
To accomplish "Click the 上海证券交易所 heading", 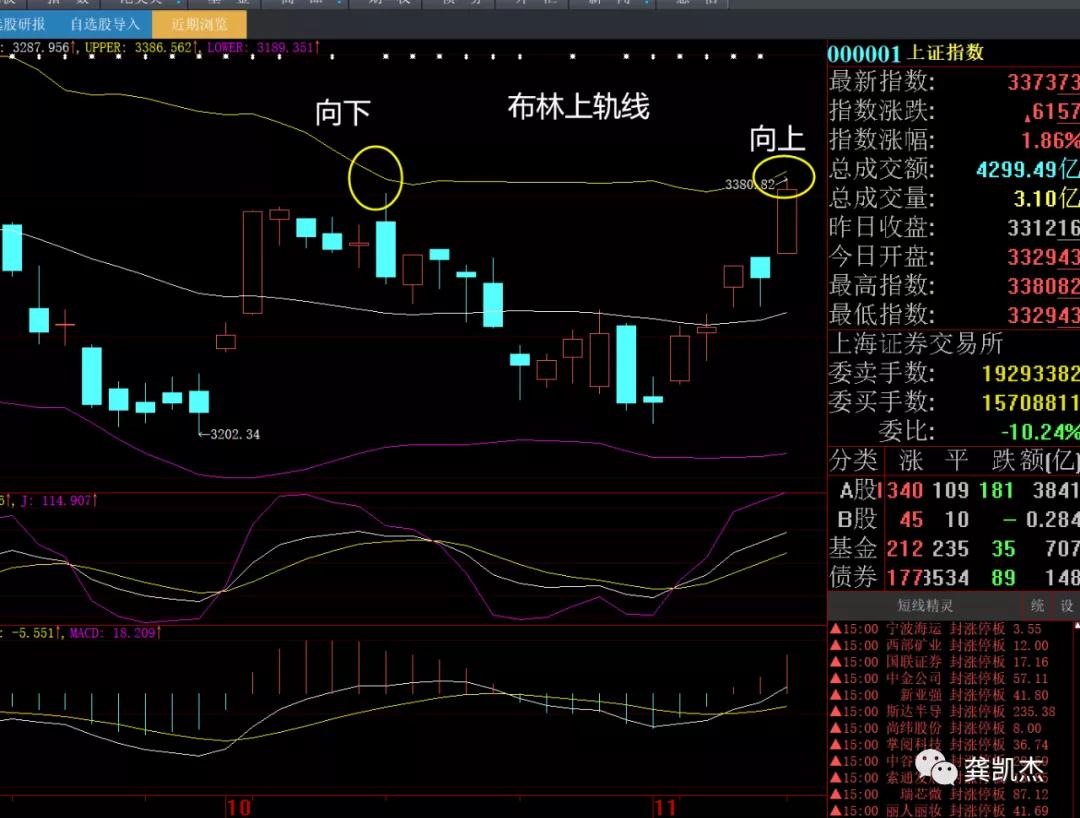I will click(916, 343).
